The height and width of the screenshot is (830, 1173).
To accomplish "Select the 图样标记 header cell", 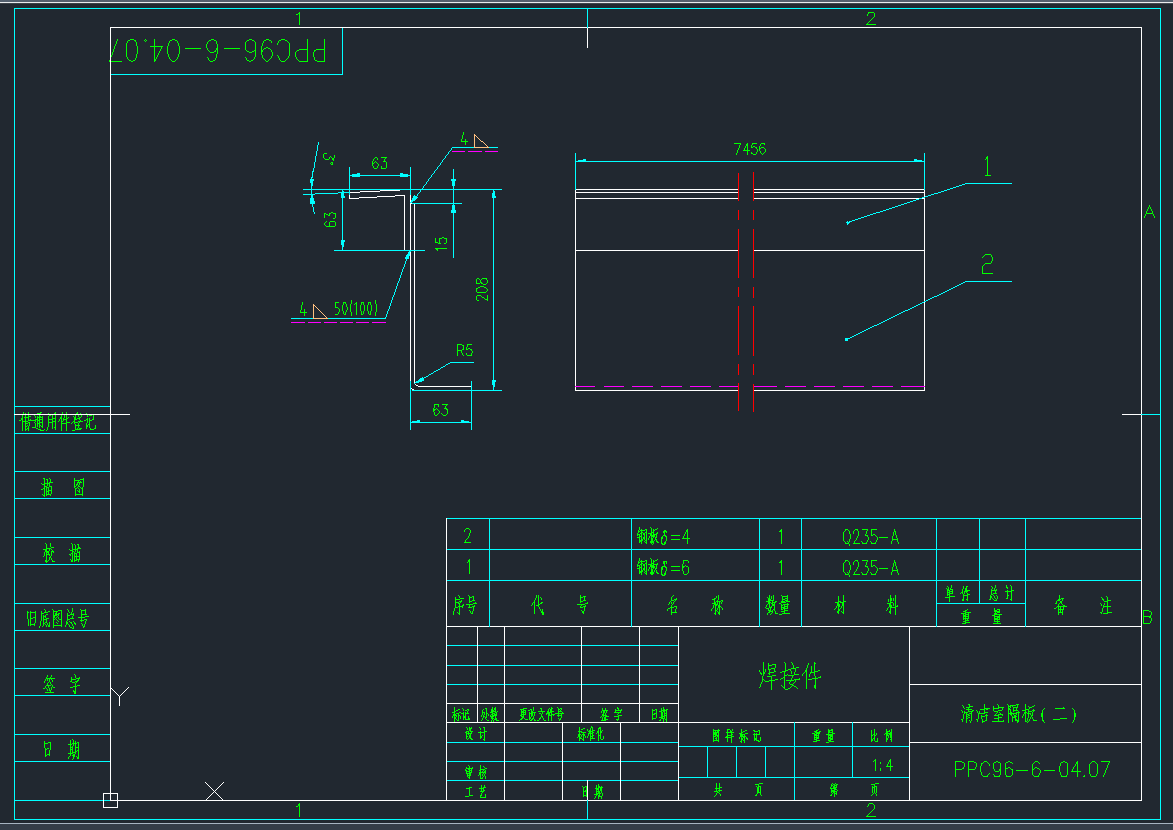I will tap(736, 736).
